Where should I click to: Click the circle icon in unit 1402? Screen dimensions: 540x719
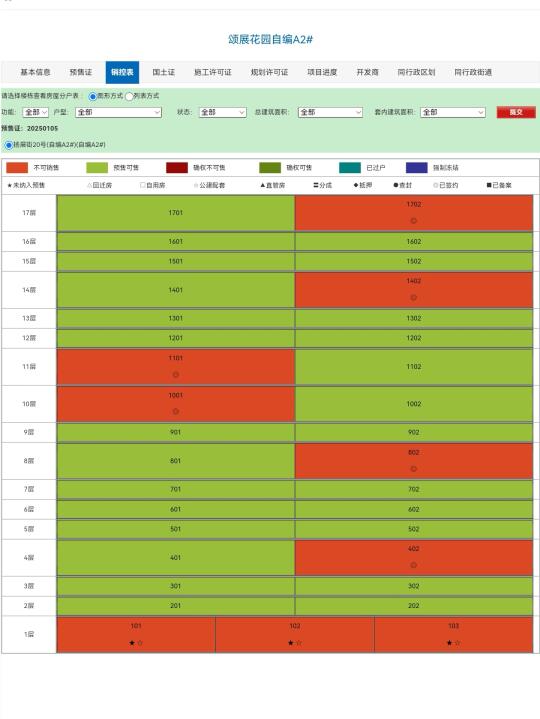point(413,298)
